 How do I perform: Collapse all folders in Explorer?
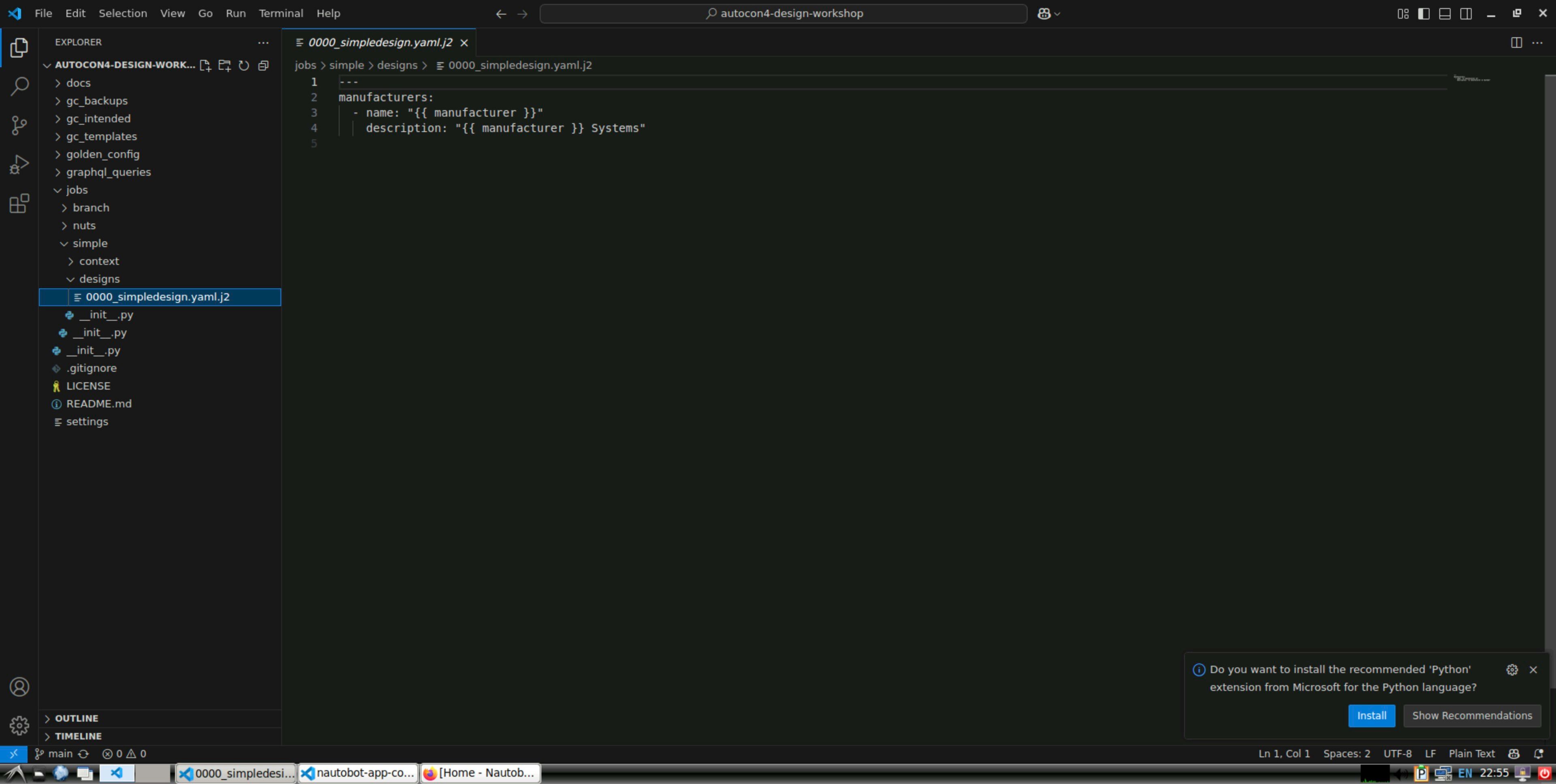[x=263, y=65]
